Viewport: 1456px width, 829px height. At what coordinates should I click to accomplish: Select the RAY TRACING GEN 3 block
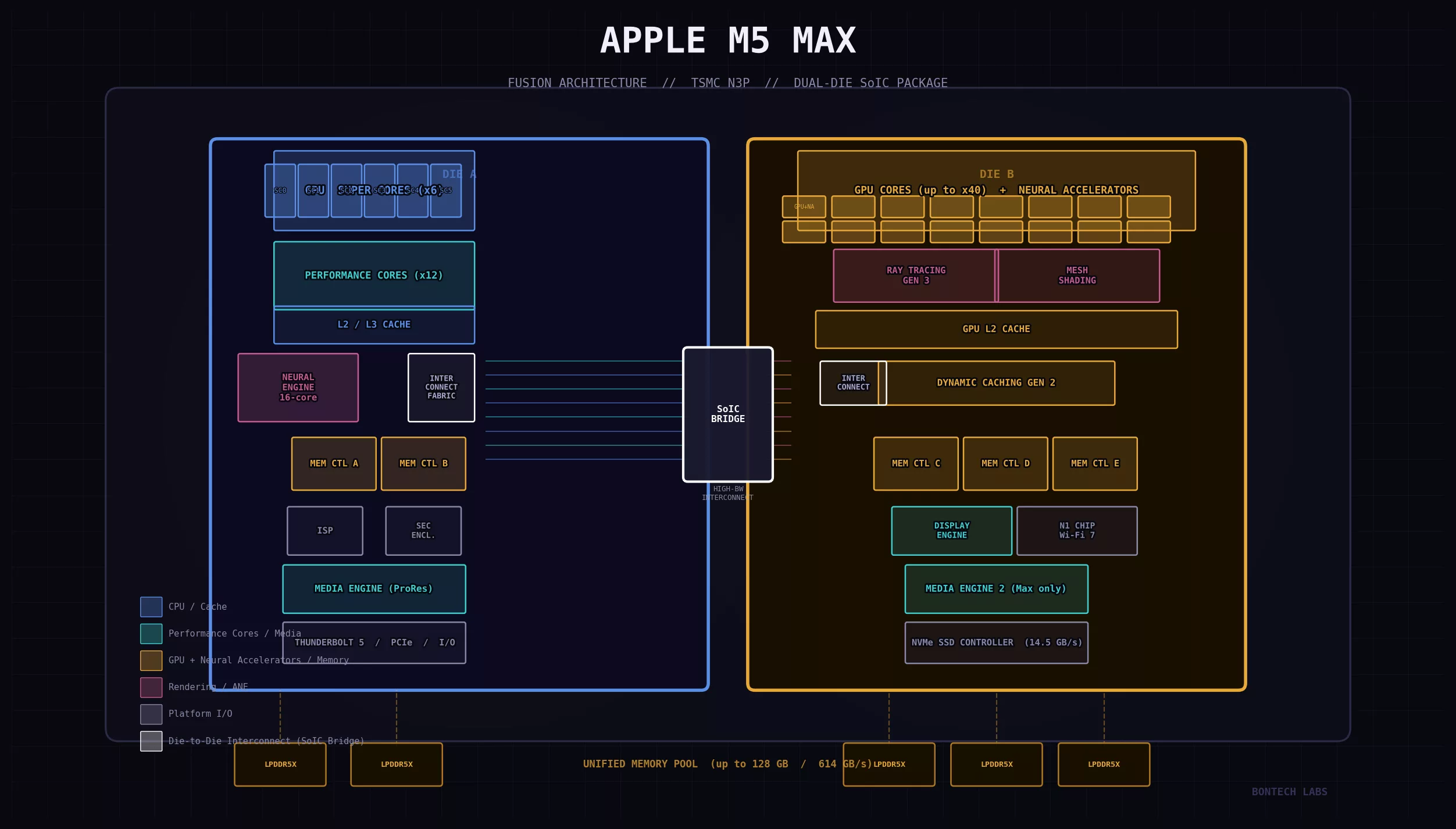[915, 275]
